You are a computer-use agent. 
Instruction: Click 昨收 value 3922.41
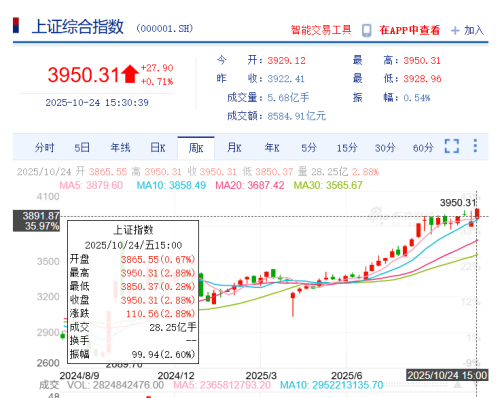[x=286, y=79]
